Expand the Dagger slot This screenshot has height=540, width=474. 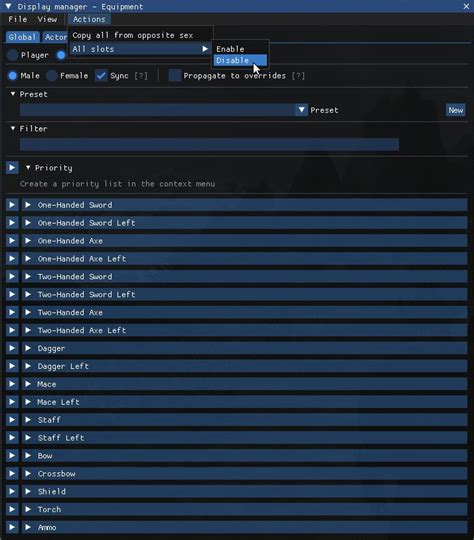click(245, 348)
